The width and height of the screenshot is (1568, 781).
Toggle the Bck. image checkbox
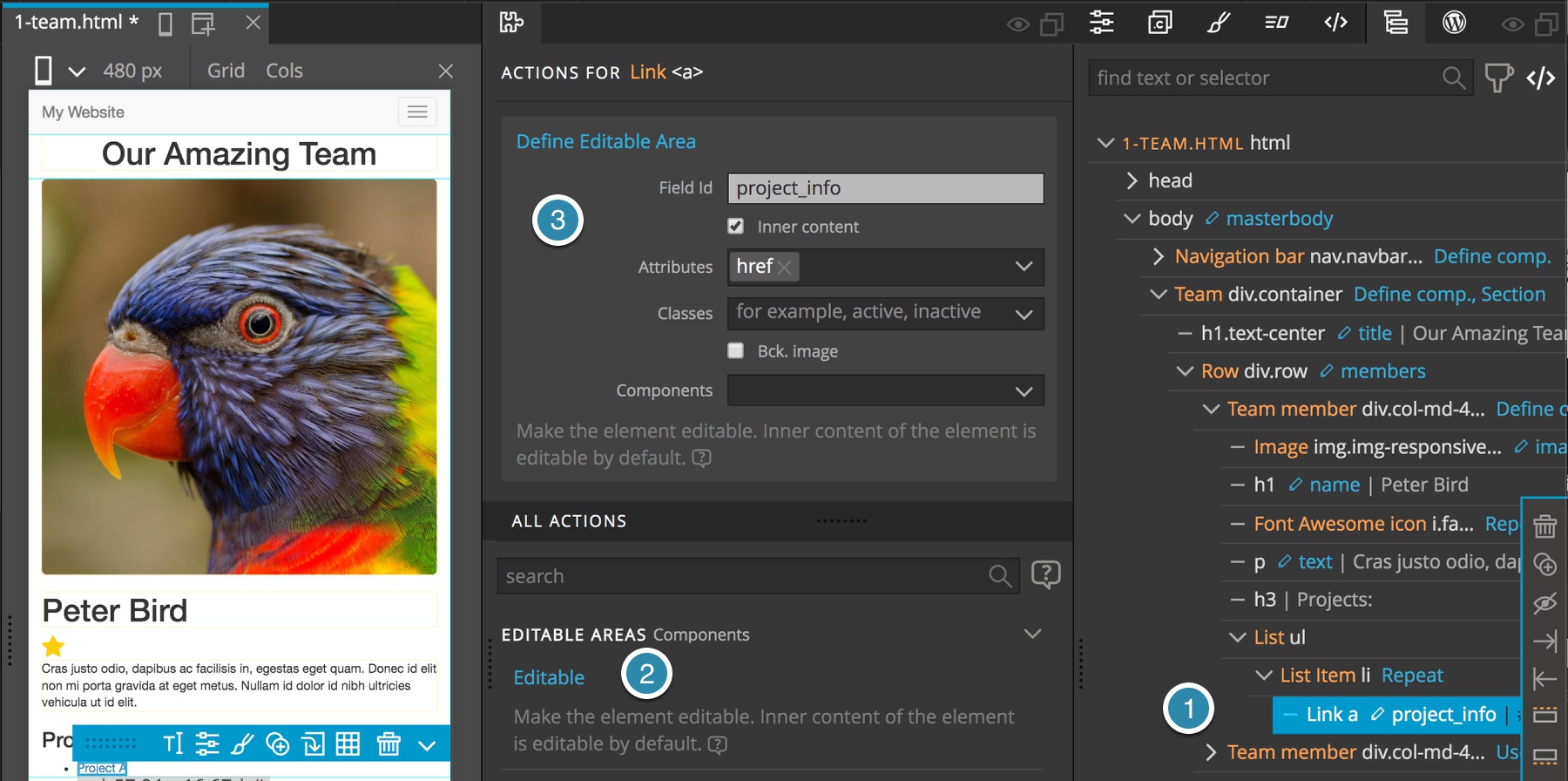pyautogui.click(x=736, y=350)
